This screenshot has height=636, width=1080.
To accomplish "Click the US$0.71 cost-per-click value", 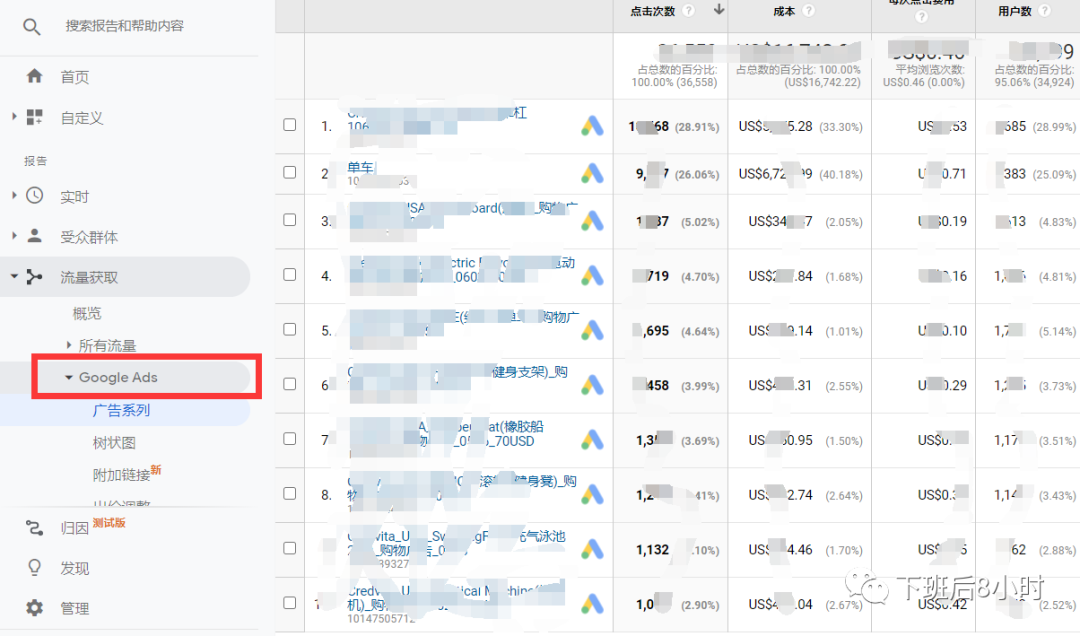I will [x=944, y=174].
